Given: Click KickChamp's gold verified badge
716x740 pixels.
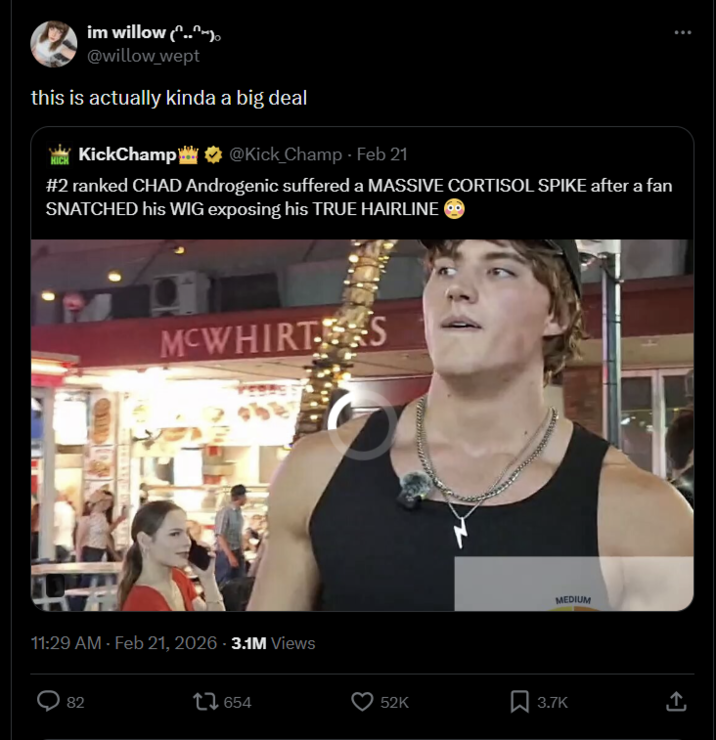Looking at the screenshot, I should tap(214, 154).
